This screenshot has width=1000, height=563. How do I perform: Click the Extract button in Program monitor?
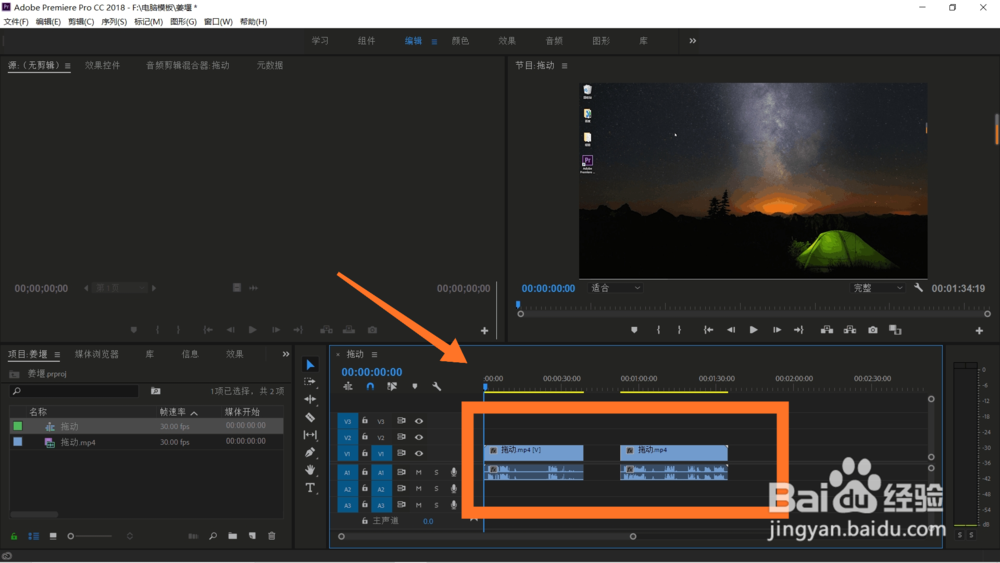coord(849,330)
